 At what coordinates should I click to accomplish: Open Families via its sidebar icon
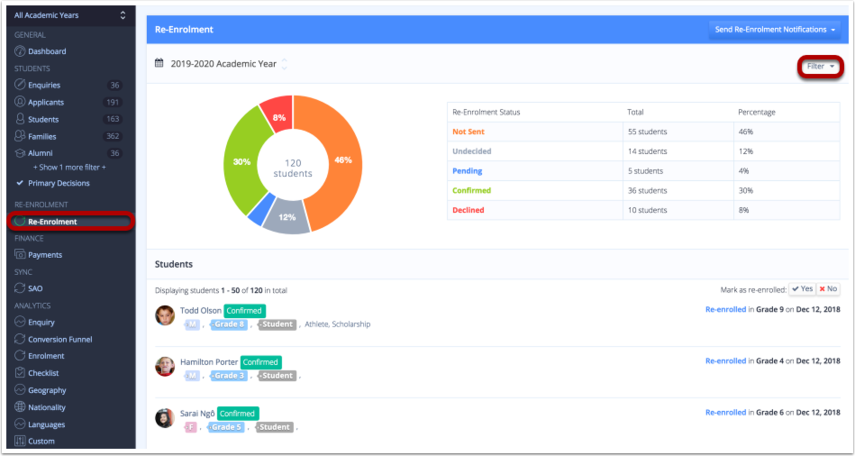point(19,136)
